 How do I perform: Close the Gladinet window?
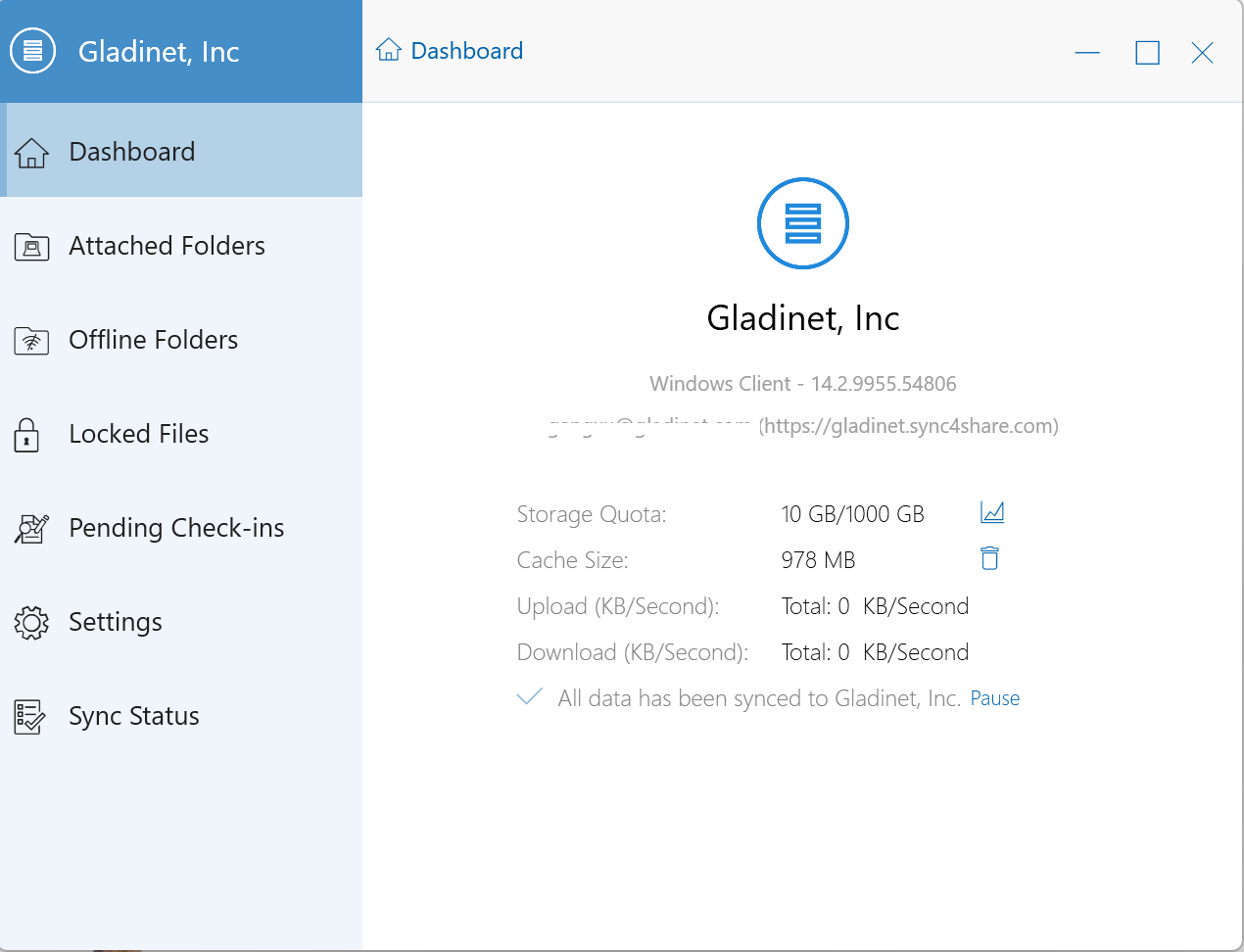tap(1202, 52)
